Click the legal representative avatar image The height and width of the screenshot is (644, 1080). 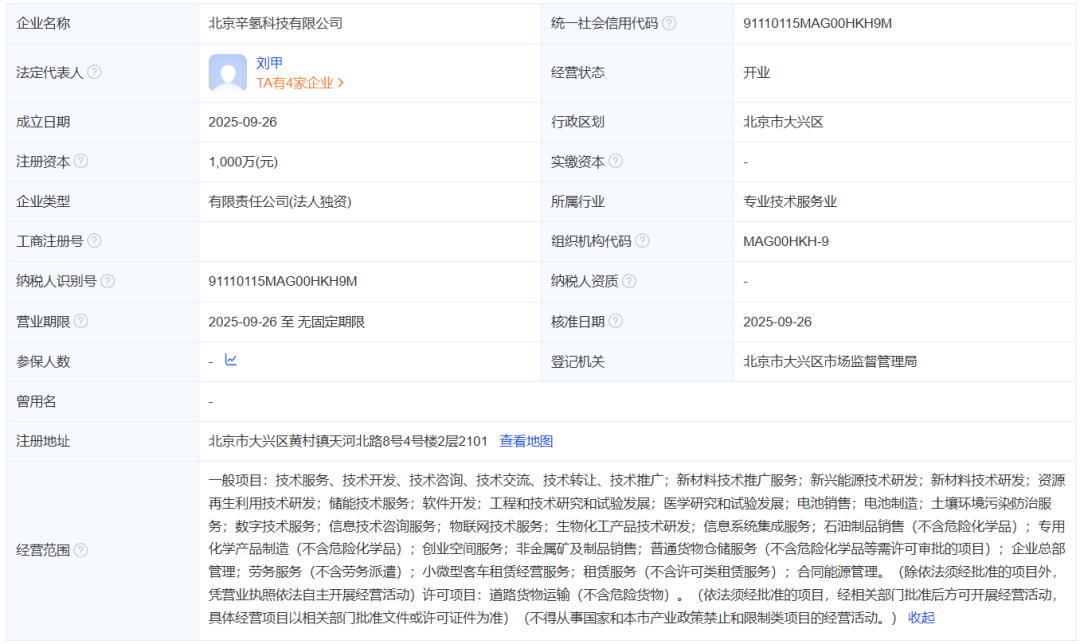click(x=228, y=73)
